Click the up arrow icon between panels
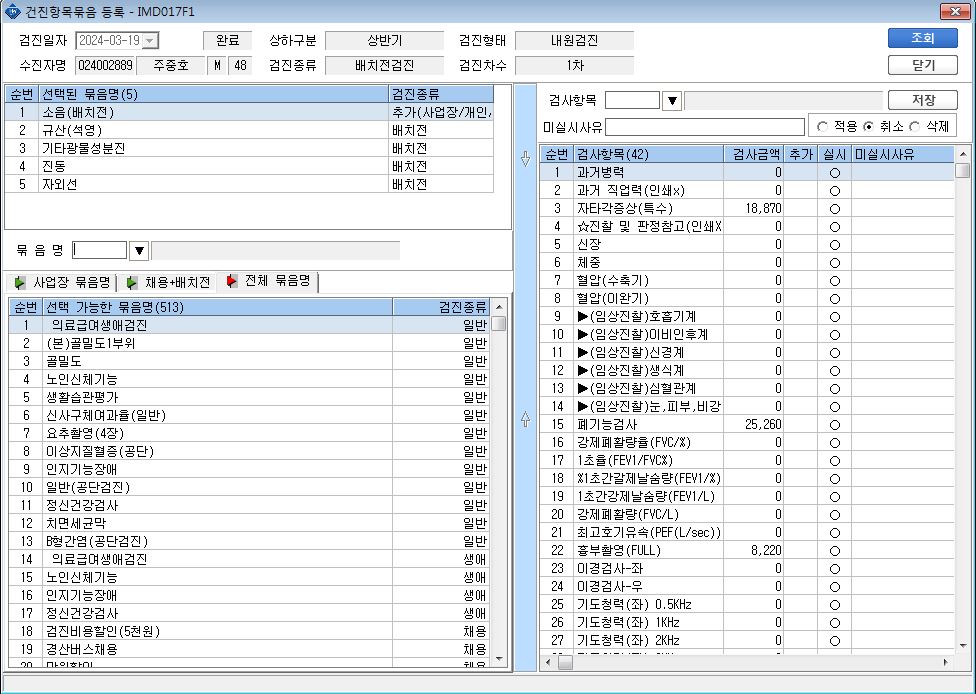The image size is (976, 694). 525,419
